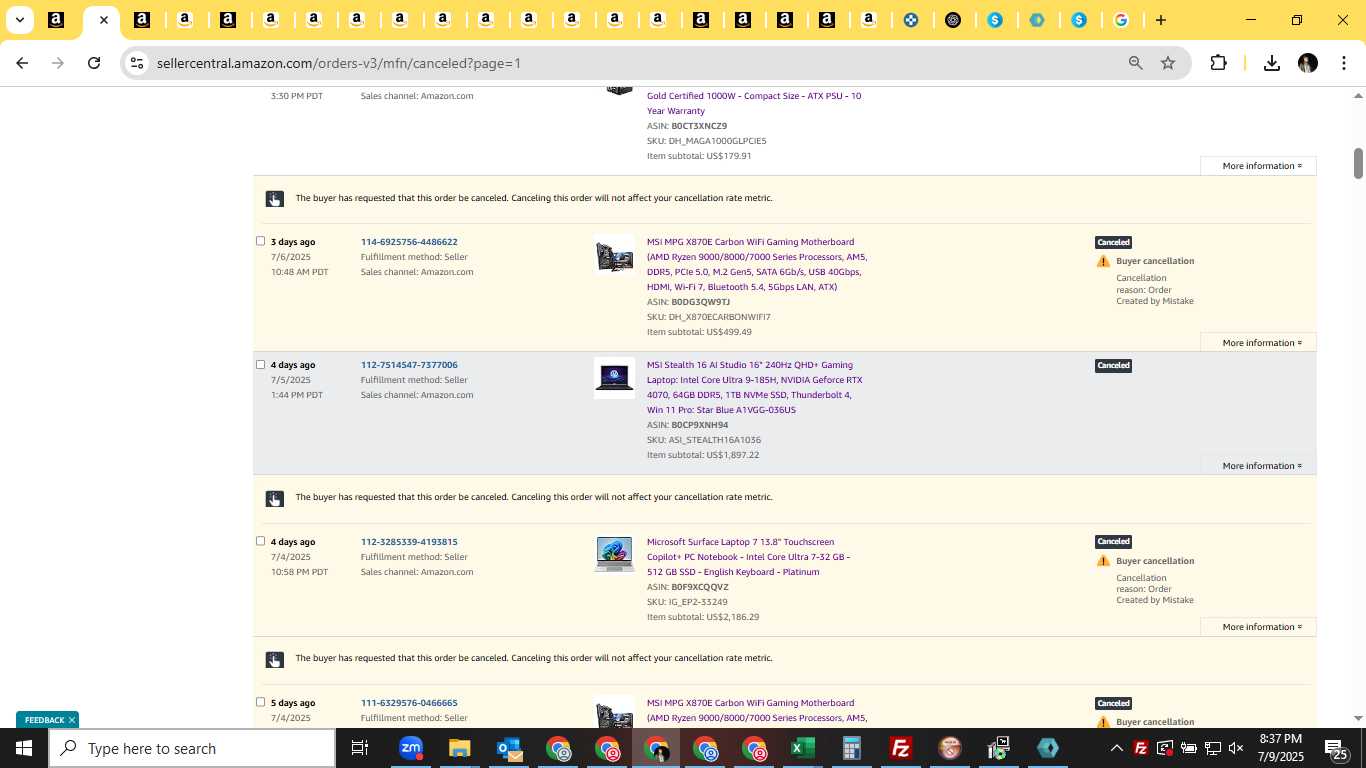Viewport: 1366px width, 768px height.
Task: Open the Microsoft Surface Laptop 7 product link
Action: pyautogui.click(x=748, y=557)
